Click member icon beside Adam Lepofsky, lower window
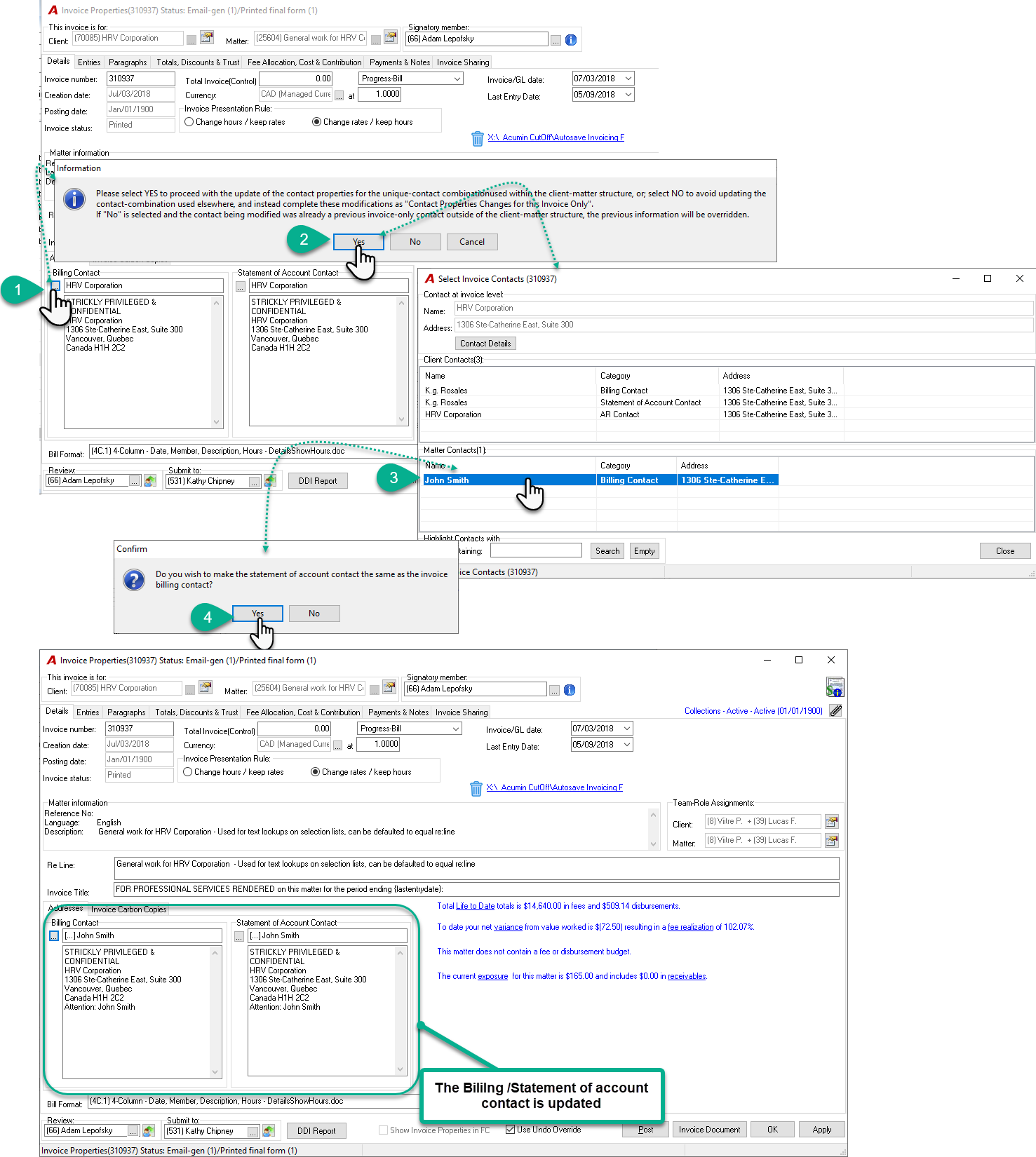The height and width of the screenshot is (1157, 1036). tap(149, 1131)
